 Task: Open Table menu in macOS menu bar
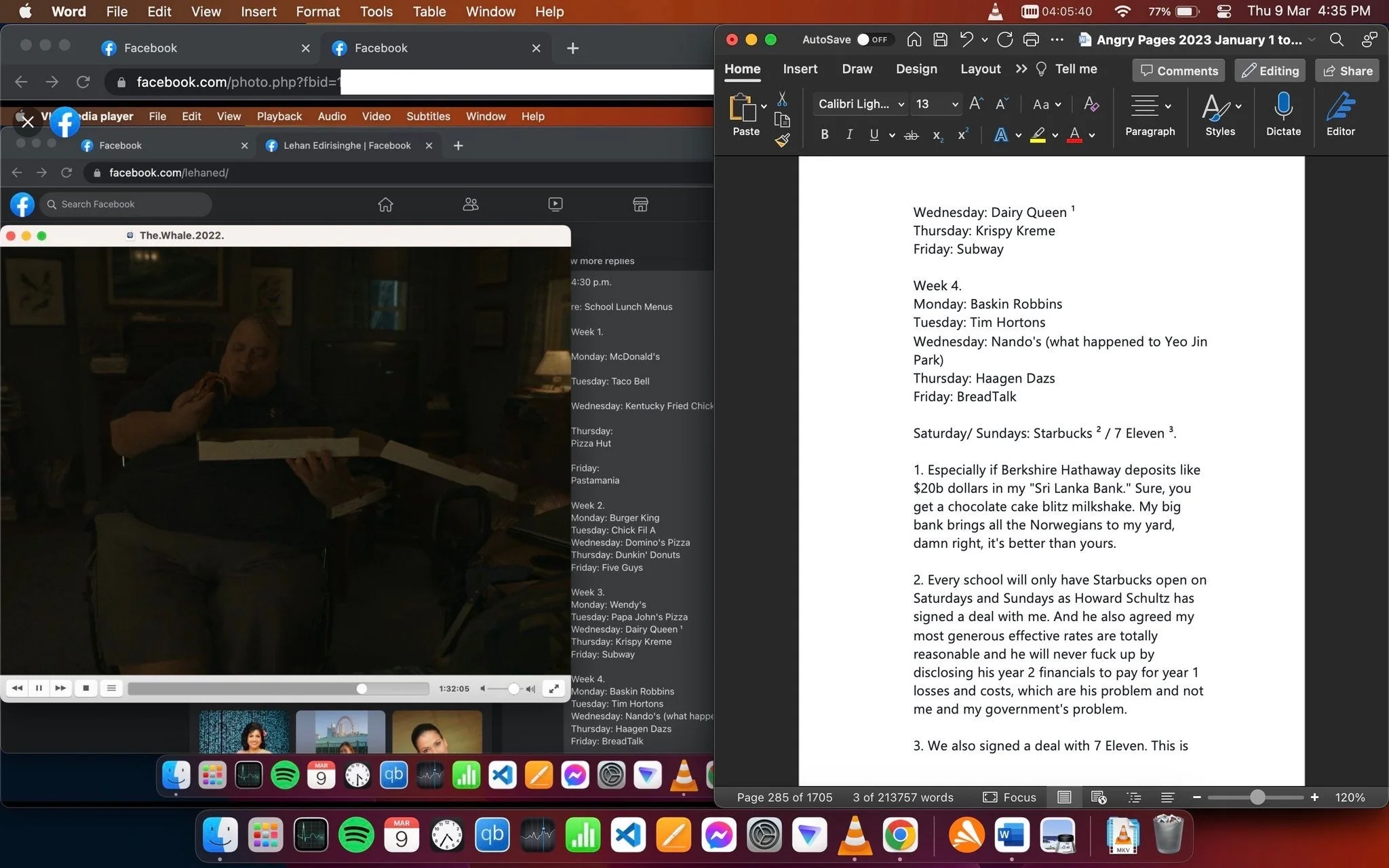[x=429, y=12]
